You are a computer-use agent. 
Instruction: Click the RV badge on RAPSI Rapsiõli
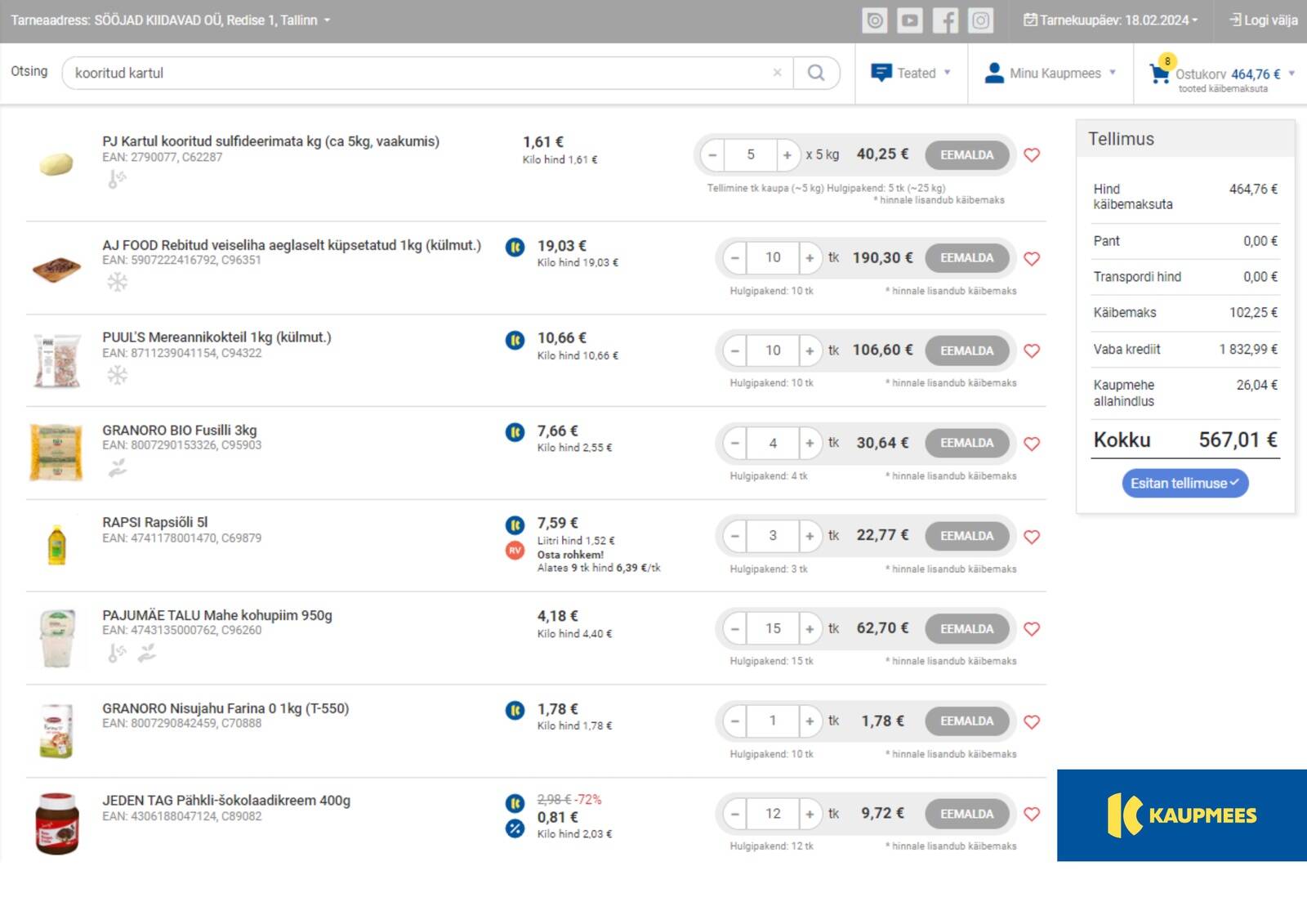point(515,551)
